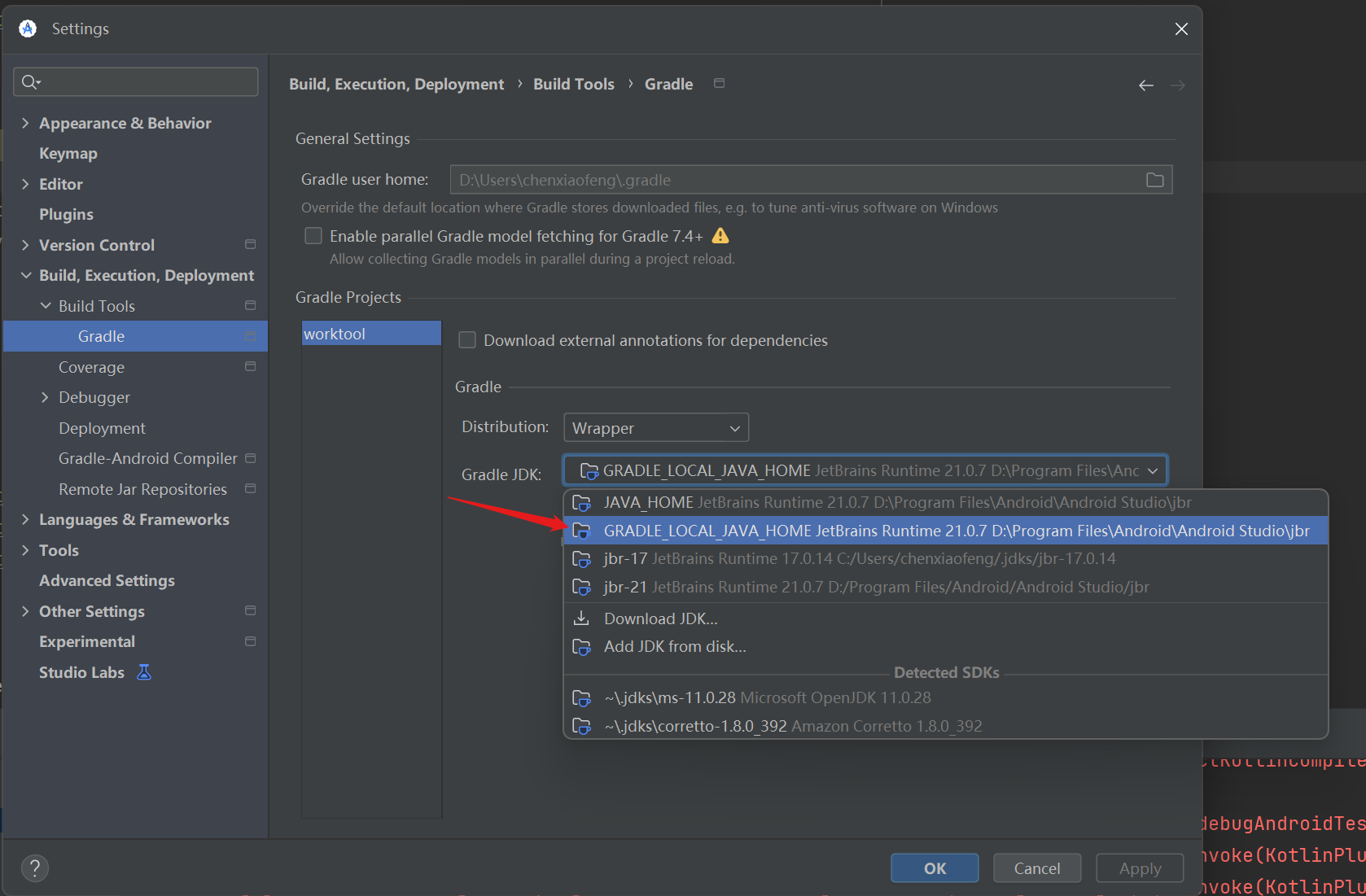This screenshot has width=1366, height=896.
Task: Check Download external annotations for dependencies
Action: tap(467, 340)
